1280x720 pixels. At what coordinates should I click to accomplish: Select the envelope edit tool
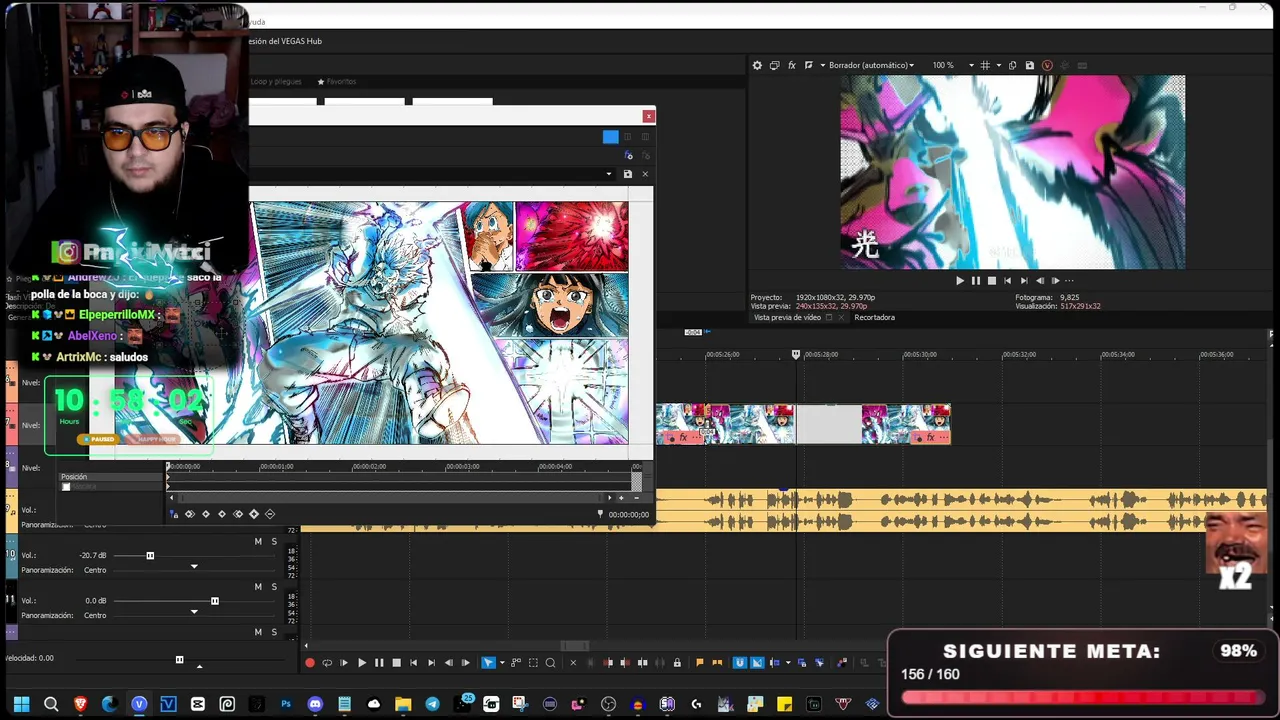pyautogui.click(x=516, y=663)
